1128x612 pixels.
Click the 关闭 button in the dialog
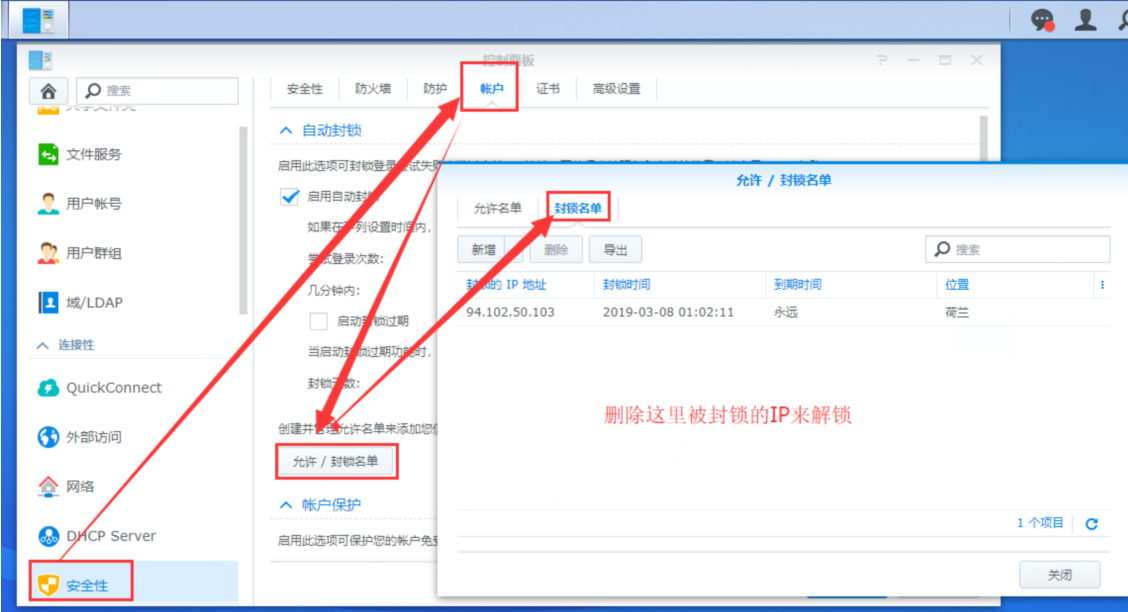pyautogui.click(x=1059, y=575)
